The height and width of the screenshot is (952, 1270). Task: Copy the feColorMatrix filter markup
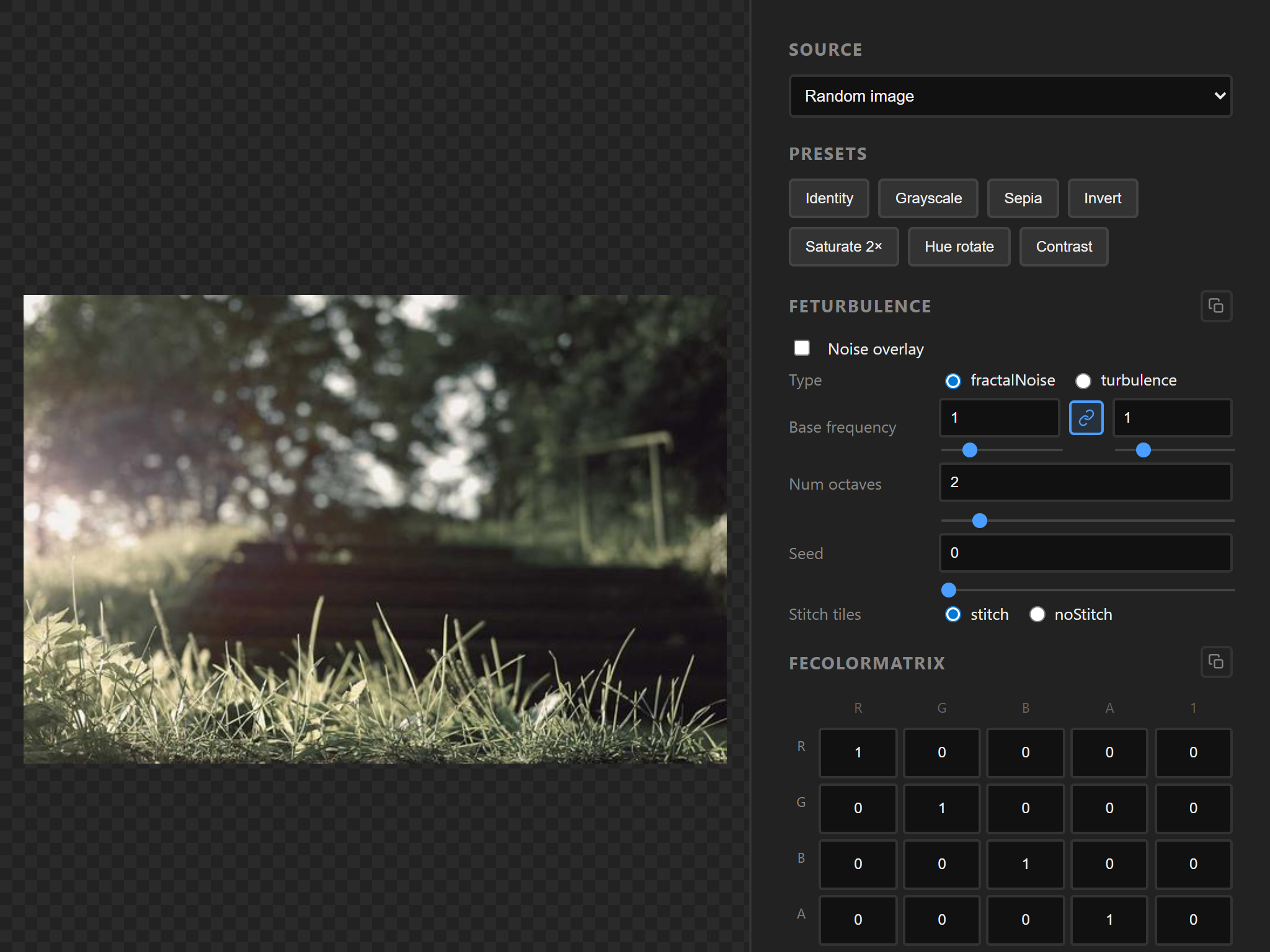point(1215,662)
